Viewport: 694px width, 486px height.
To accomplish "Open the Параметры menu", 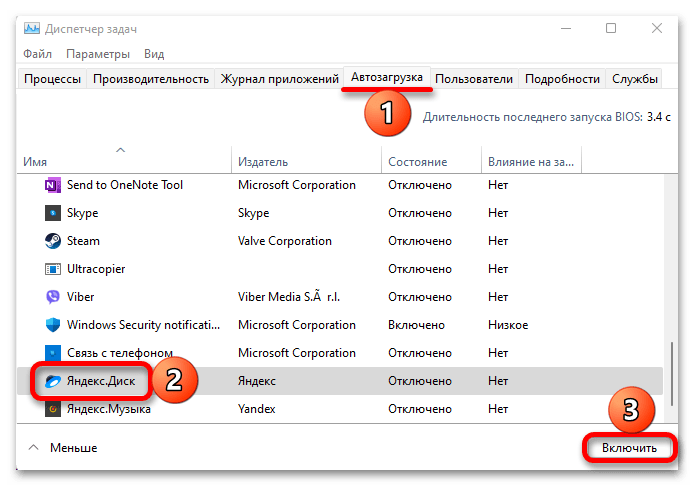I will 98,54.
